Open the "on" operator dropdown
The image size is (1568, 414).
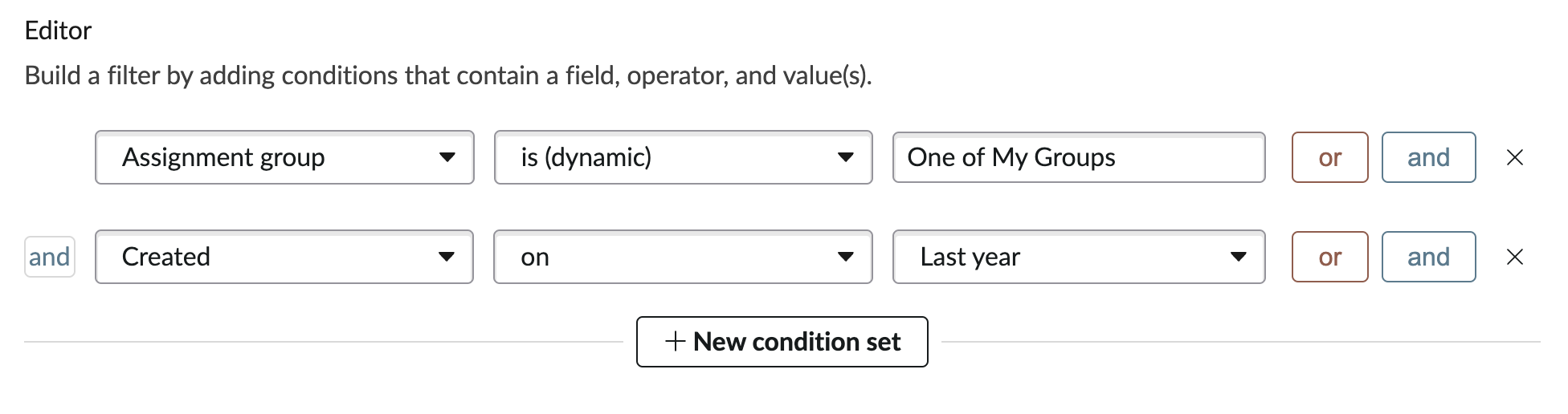pyautogui.click(x=683, y=257)
